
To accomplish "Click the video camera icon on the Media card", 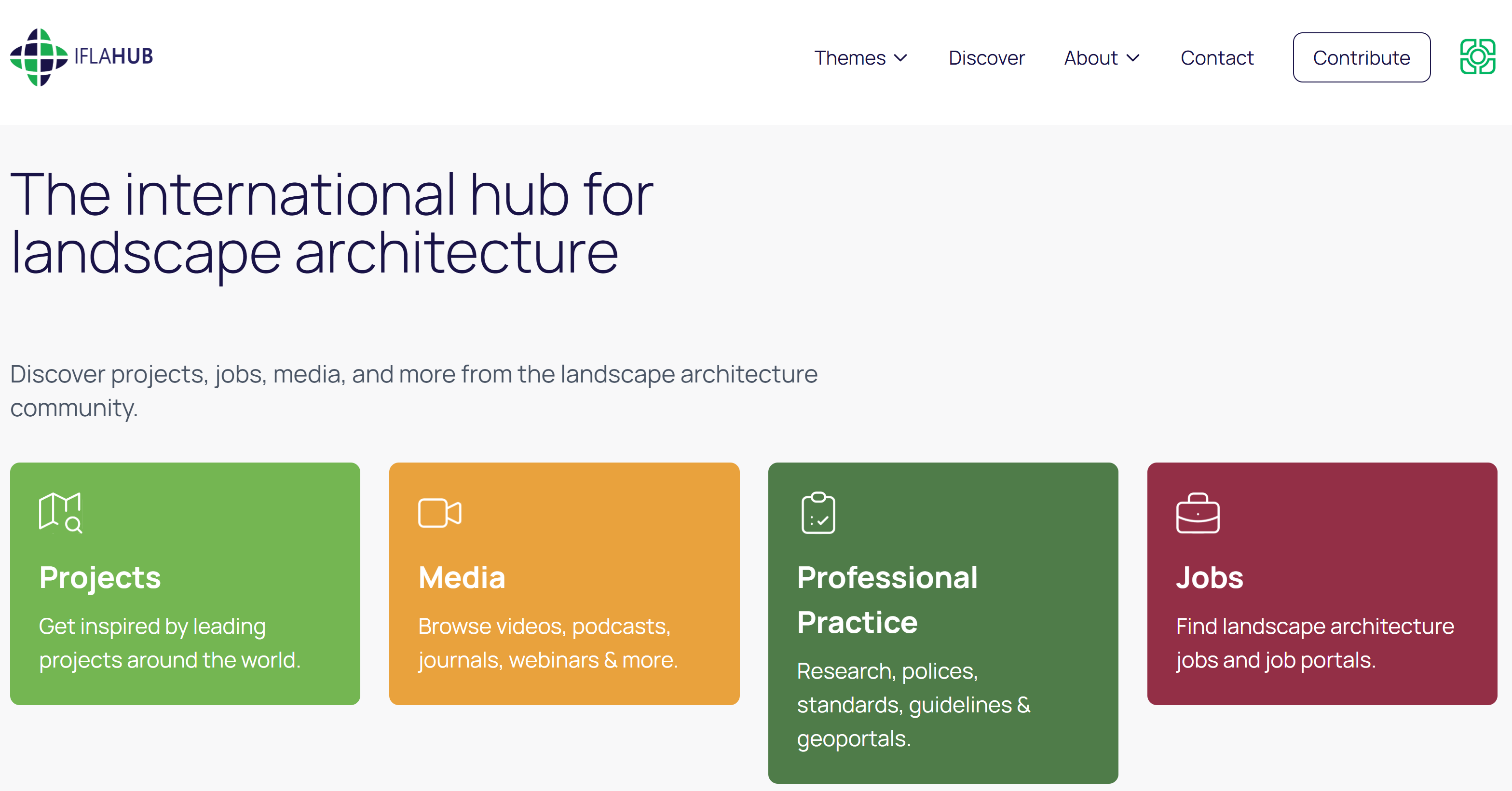I will click(440, 514).
